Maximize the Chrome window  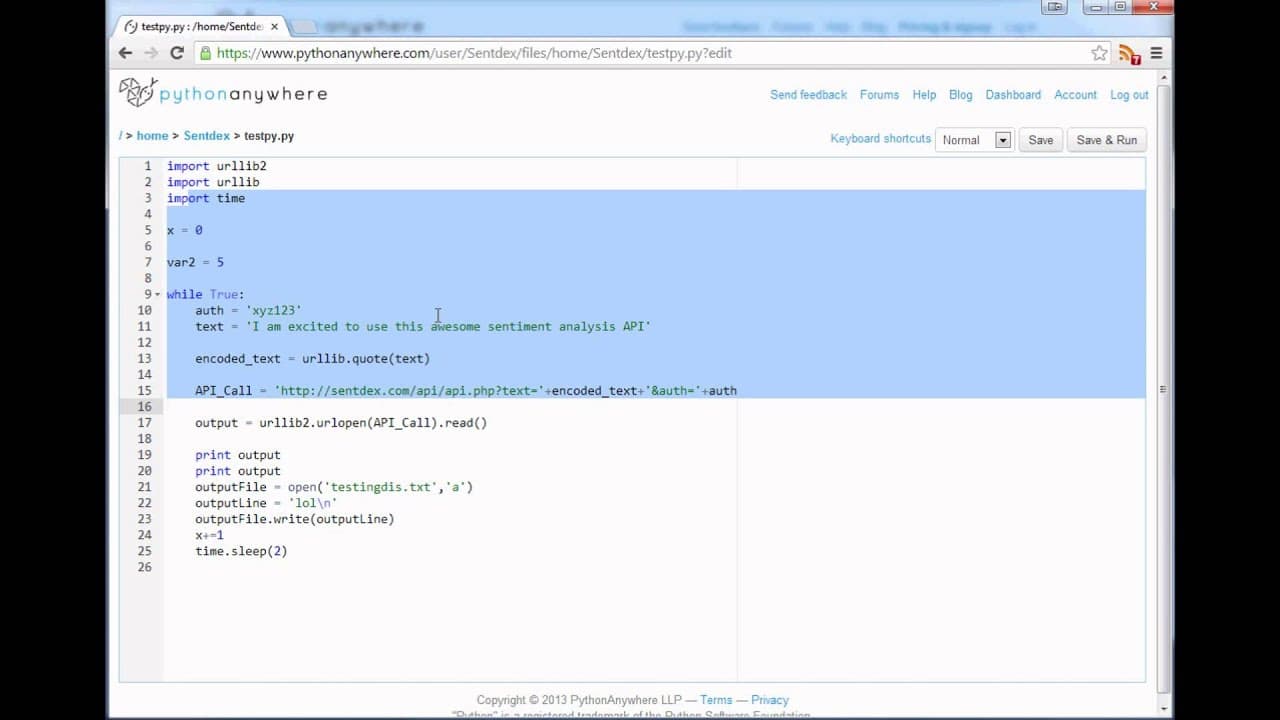point(1120,7)
